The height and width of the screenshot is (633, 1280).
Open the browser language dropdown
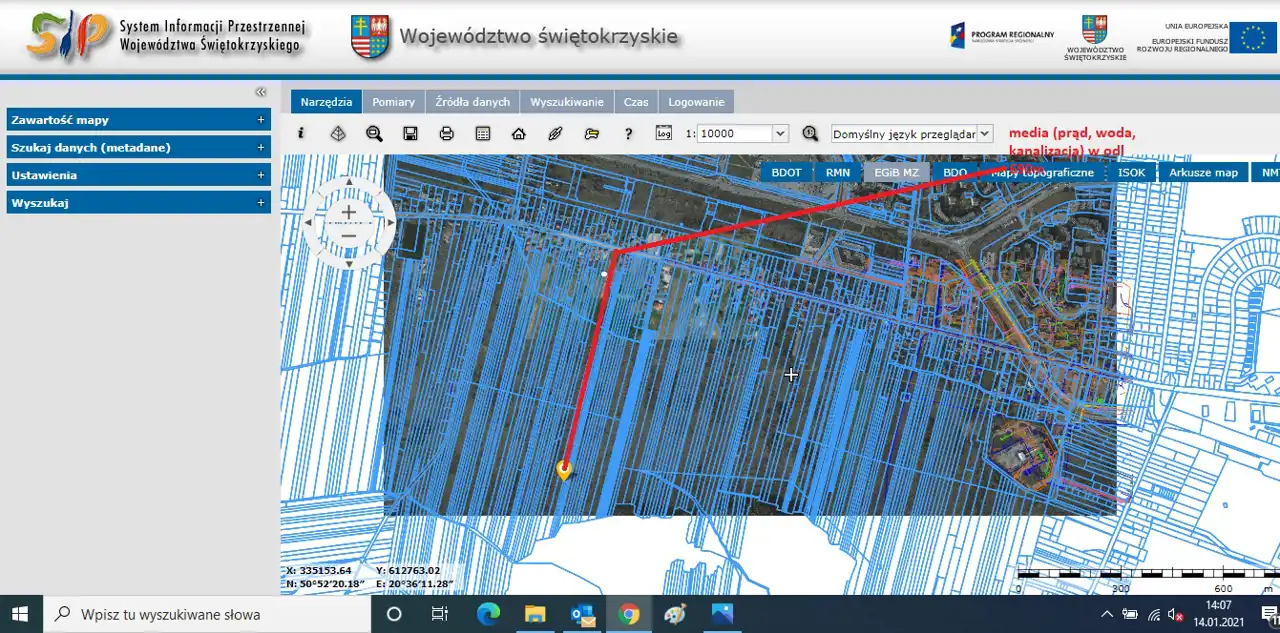pyautogui.click(x=985, y=133)
